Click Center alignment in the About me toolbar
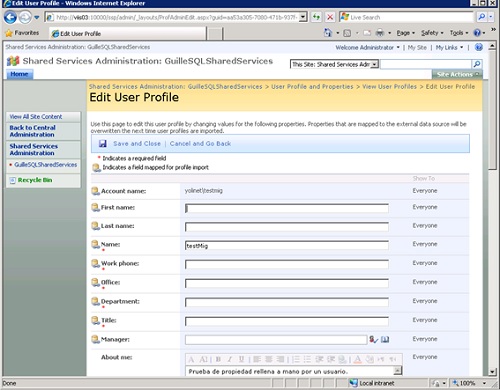This screenshot has width=500, height=390. (269, 359)
